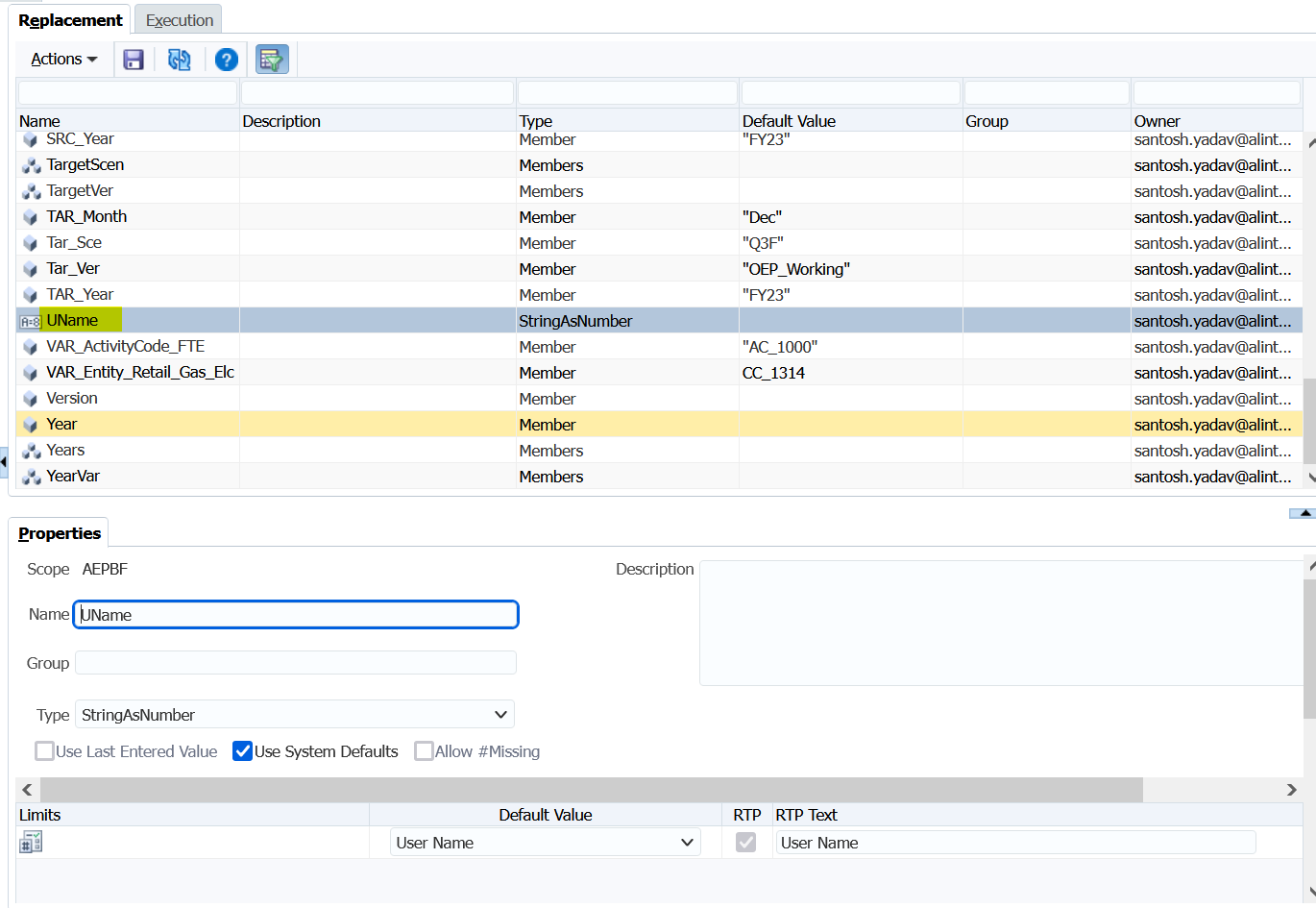This screenshot has width=1316, height=908.
Task: Click the highlighted filter/query builder toolbar icon
Action: click(271, 59)
